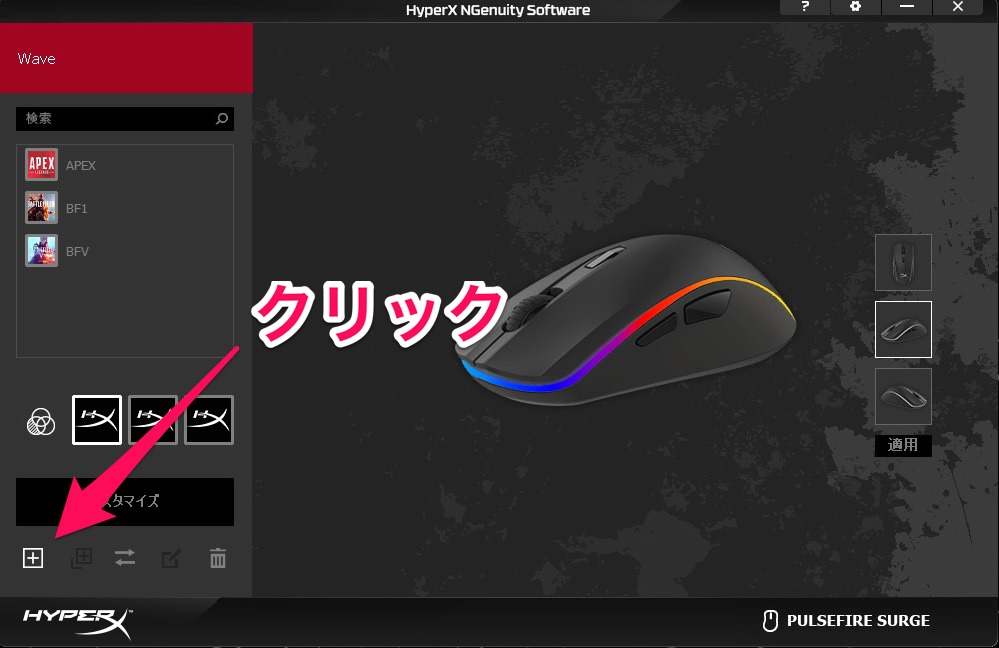Screen dimensions: 999x648
Task: Open the BFV game profile icon
Action: tap(41, 250)
